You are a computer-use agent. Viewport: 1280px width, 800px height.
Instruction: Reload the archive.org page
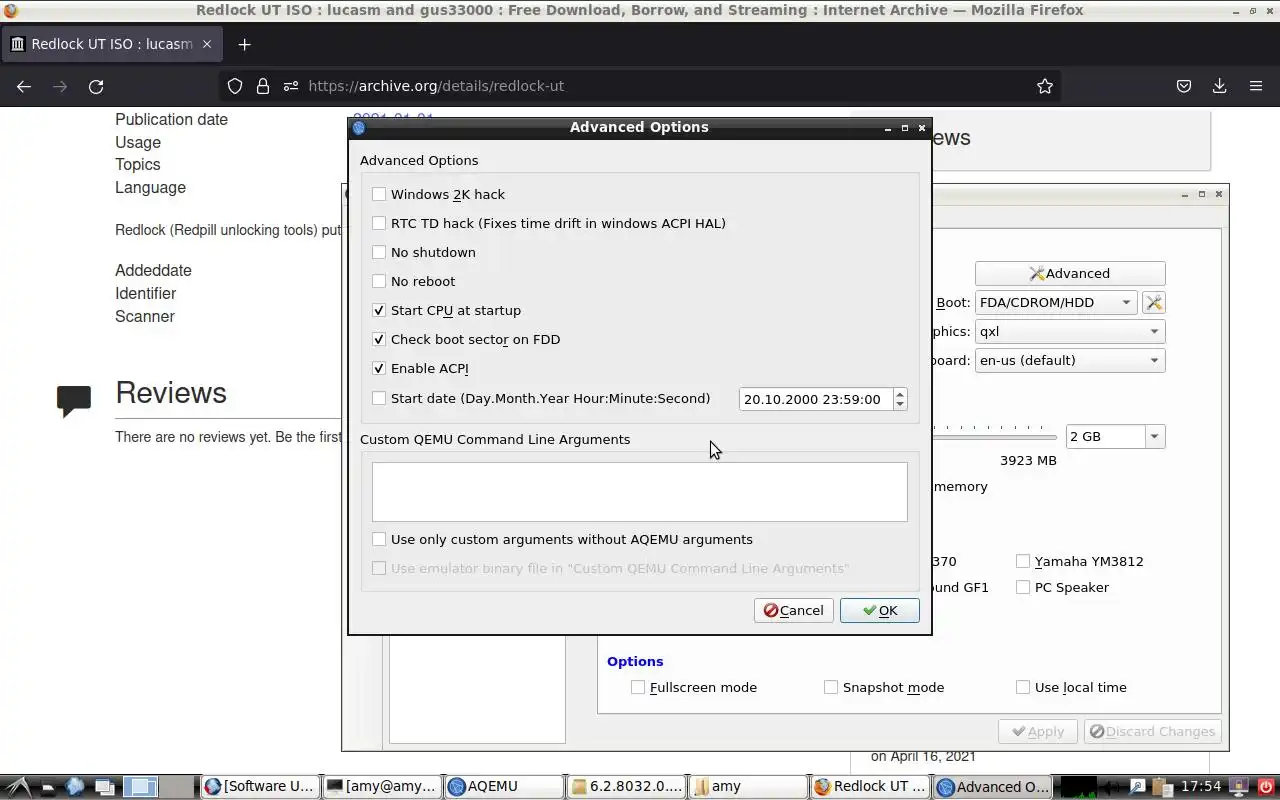tap(96, 86)
